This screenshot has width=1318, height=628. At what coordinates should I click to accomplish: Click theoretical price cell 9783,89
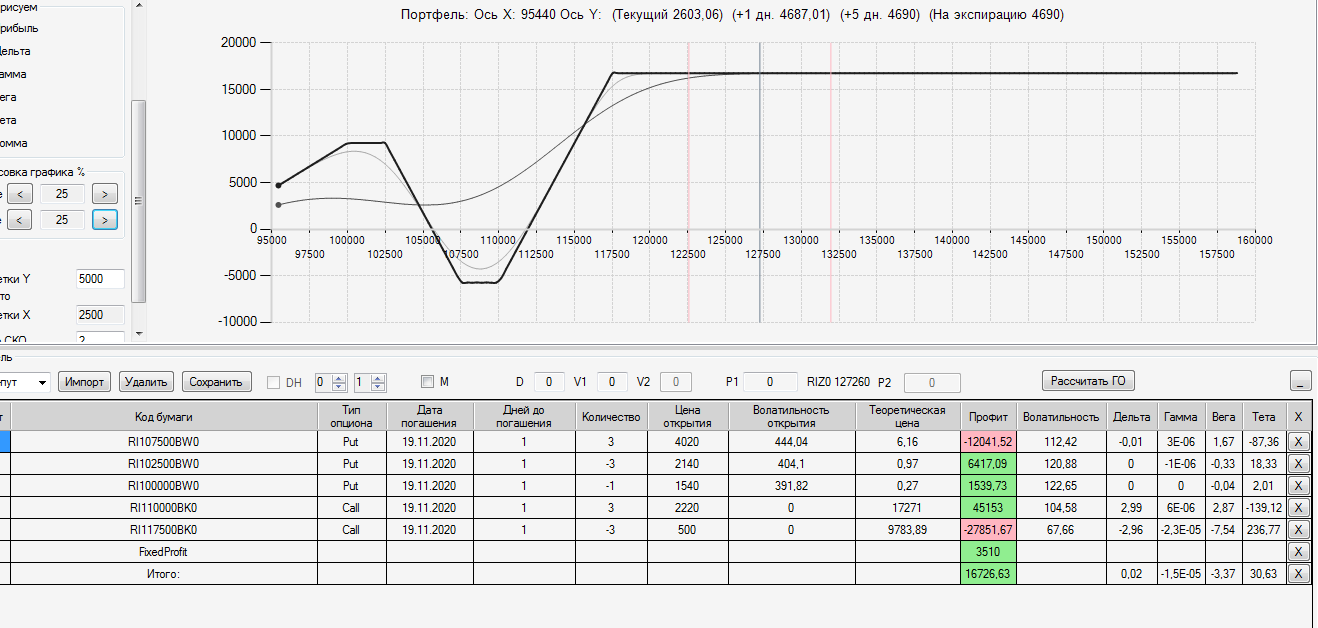point(907,529)
